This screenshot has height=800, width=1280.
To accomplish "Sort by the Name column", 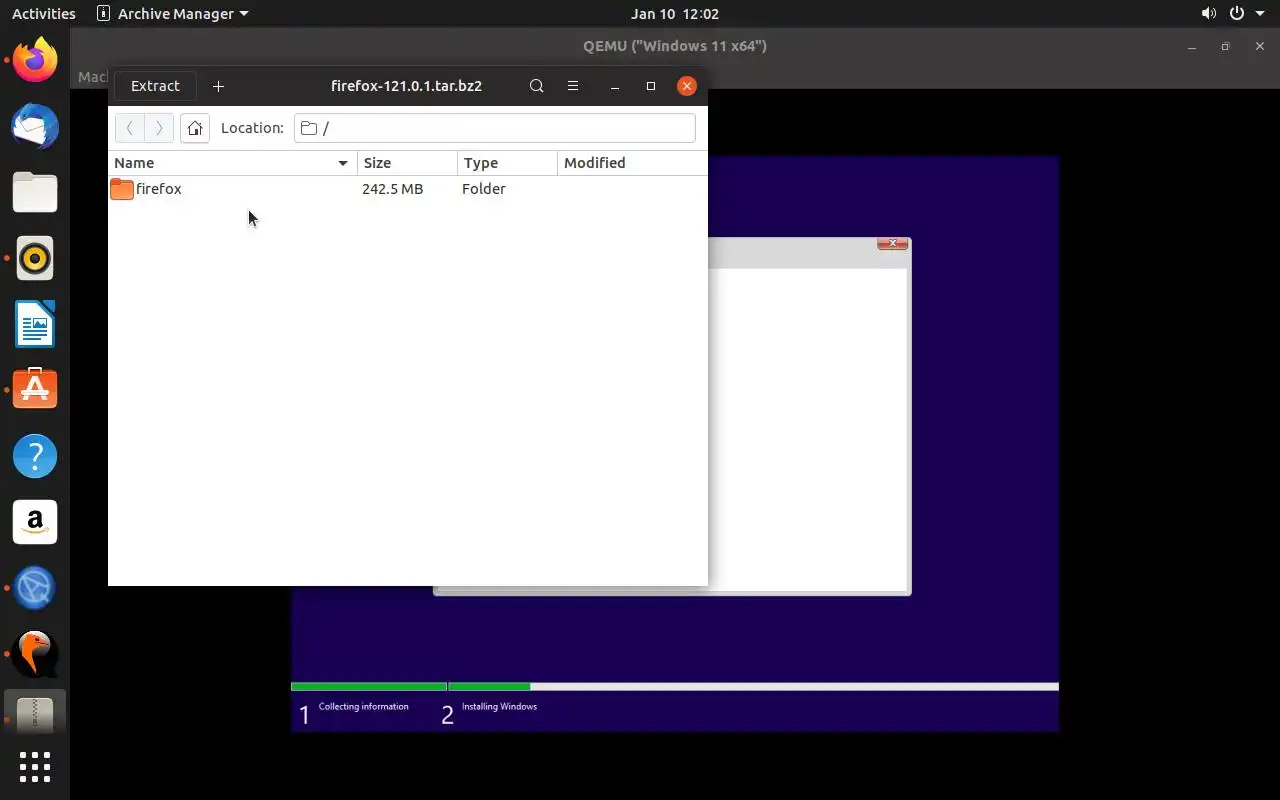I will [x=232, y=163].
